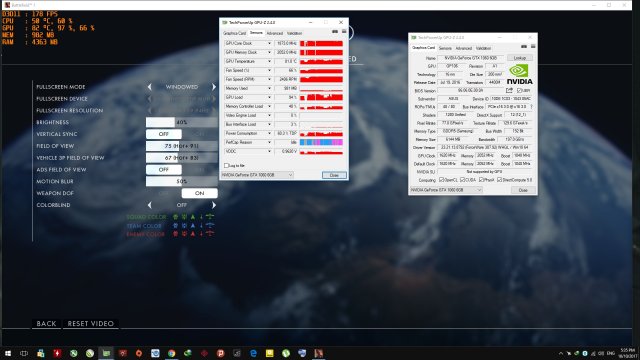This screenshot has width=640, height=360.
Task: Open Memory Used sensor dropdown arrow
Action: [x=269, y=88]
